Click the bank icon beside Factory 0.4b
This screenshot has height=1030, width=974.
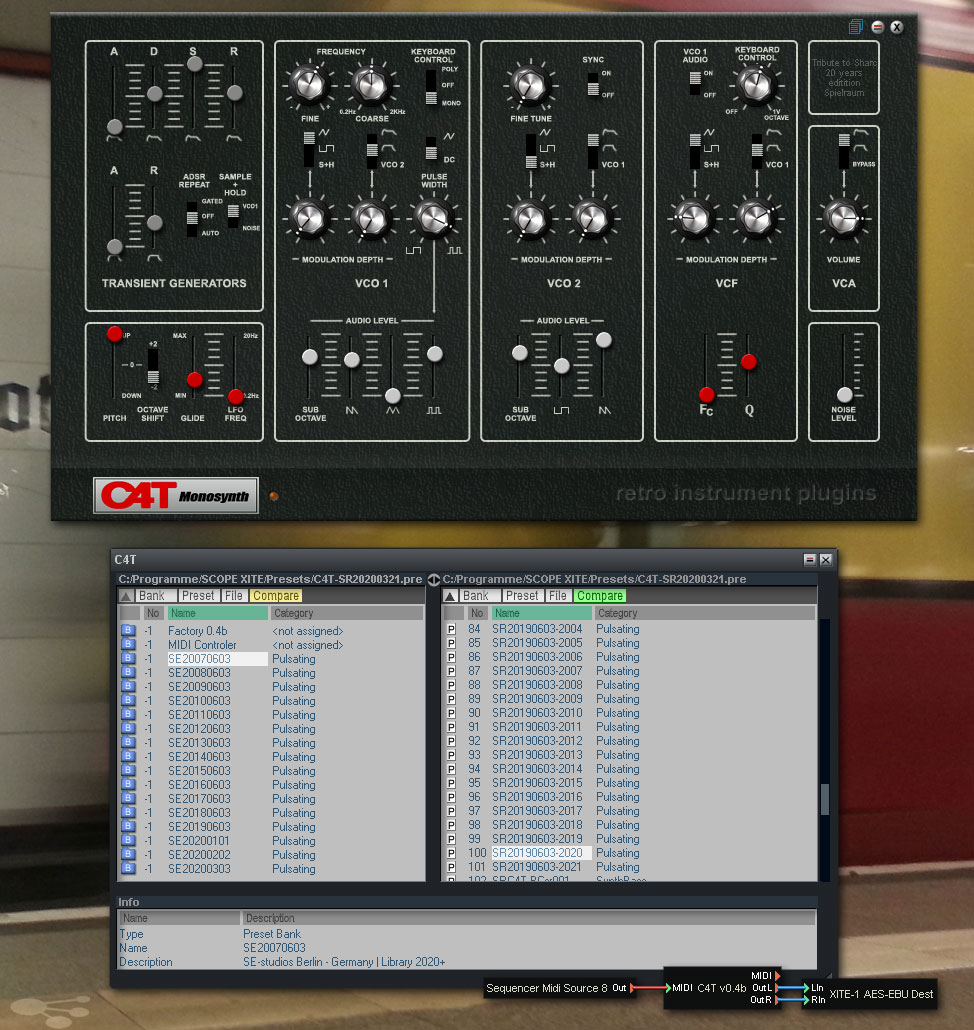(128, 631)
